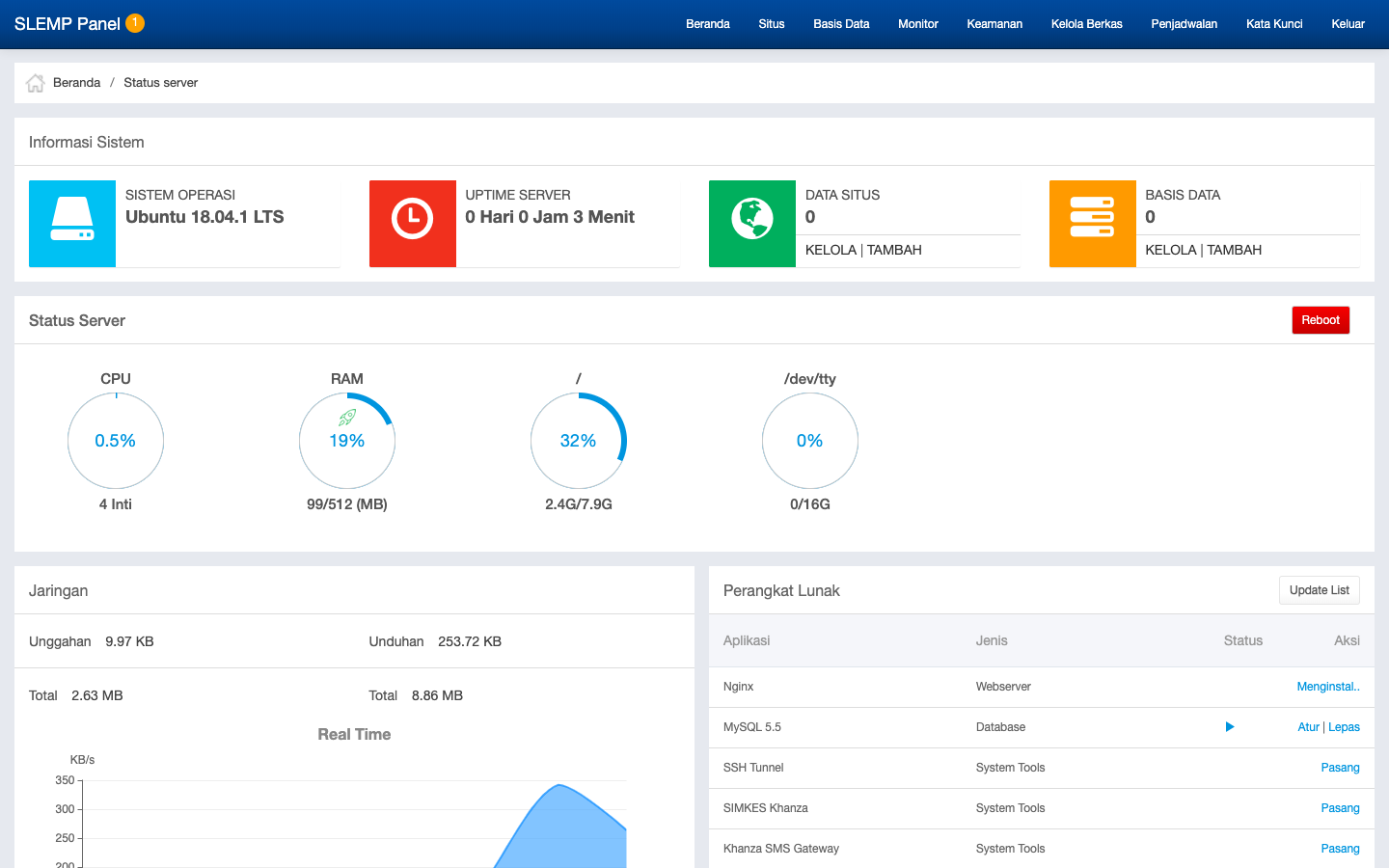Click the Unggahan 9.97 KB value

[129, 641]
